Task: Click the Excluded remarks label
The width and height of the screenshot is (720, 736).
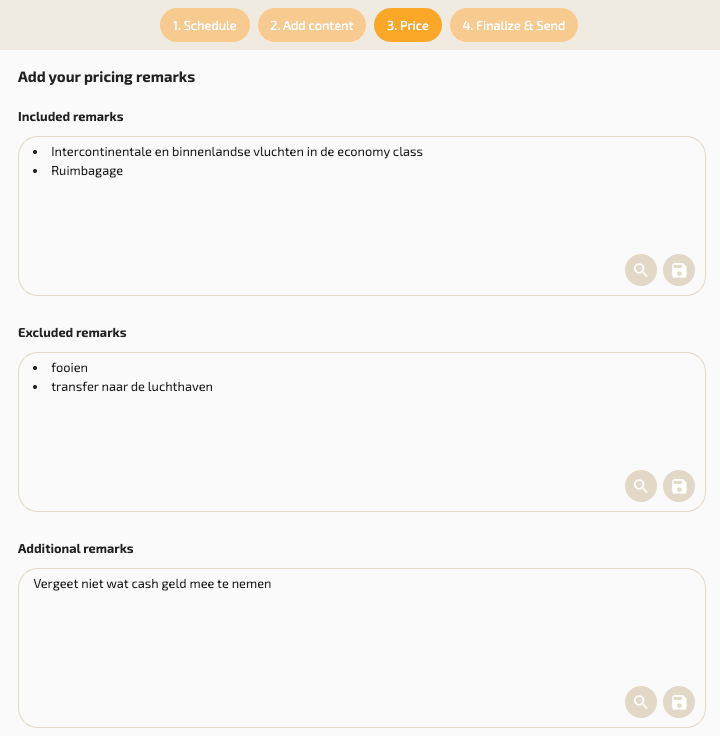Action: (x=72, y=333)
